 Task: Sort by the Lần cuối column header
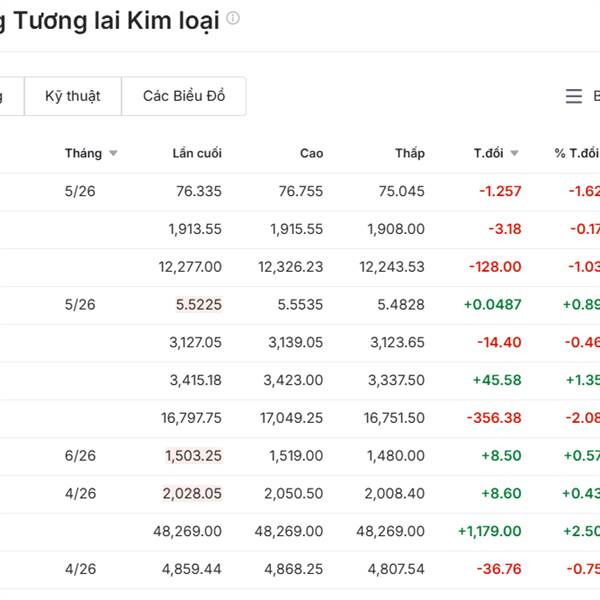197,153
